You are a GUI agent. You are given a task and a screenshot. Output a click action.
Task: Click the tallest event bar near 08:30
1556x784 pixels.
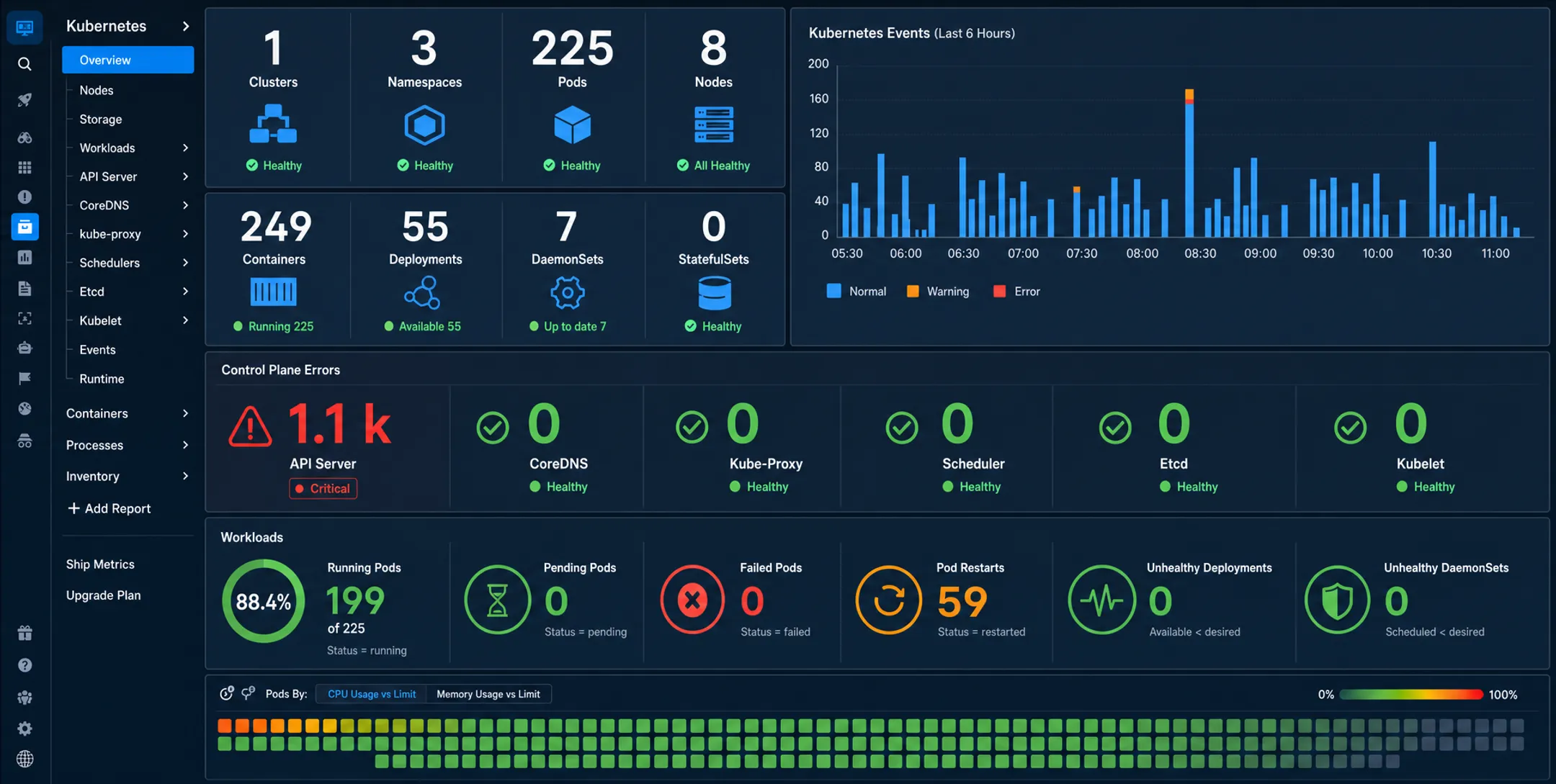[x=1189, y=163]
